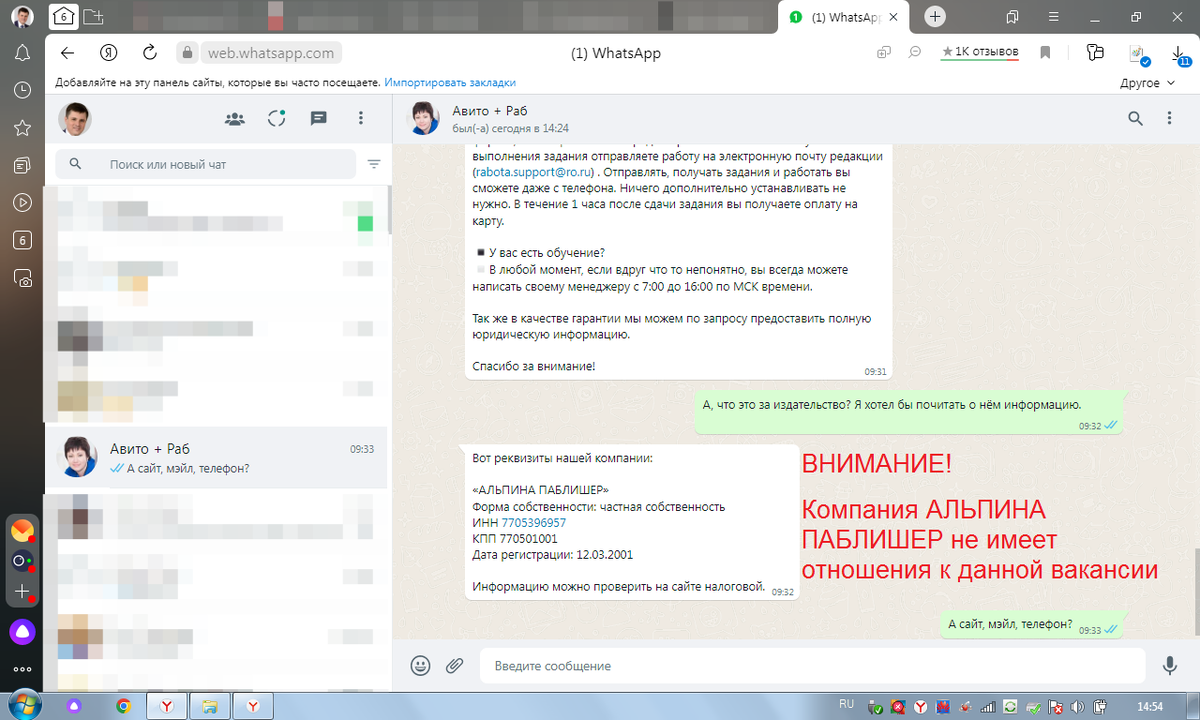Click Импортировать закладки link
1200x720 pixels.
[450, 83]
